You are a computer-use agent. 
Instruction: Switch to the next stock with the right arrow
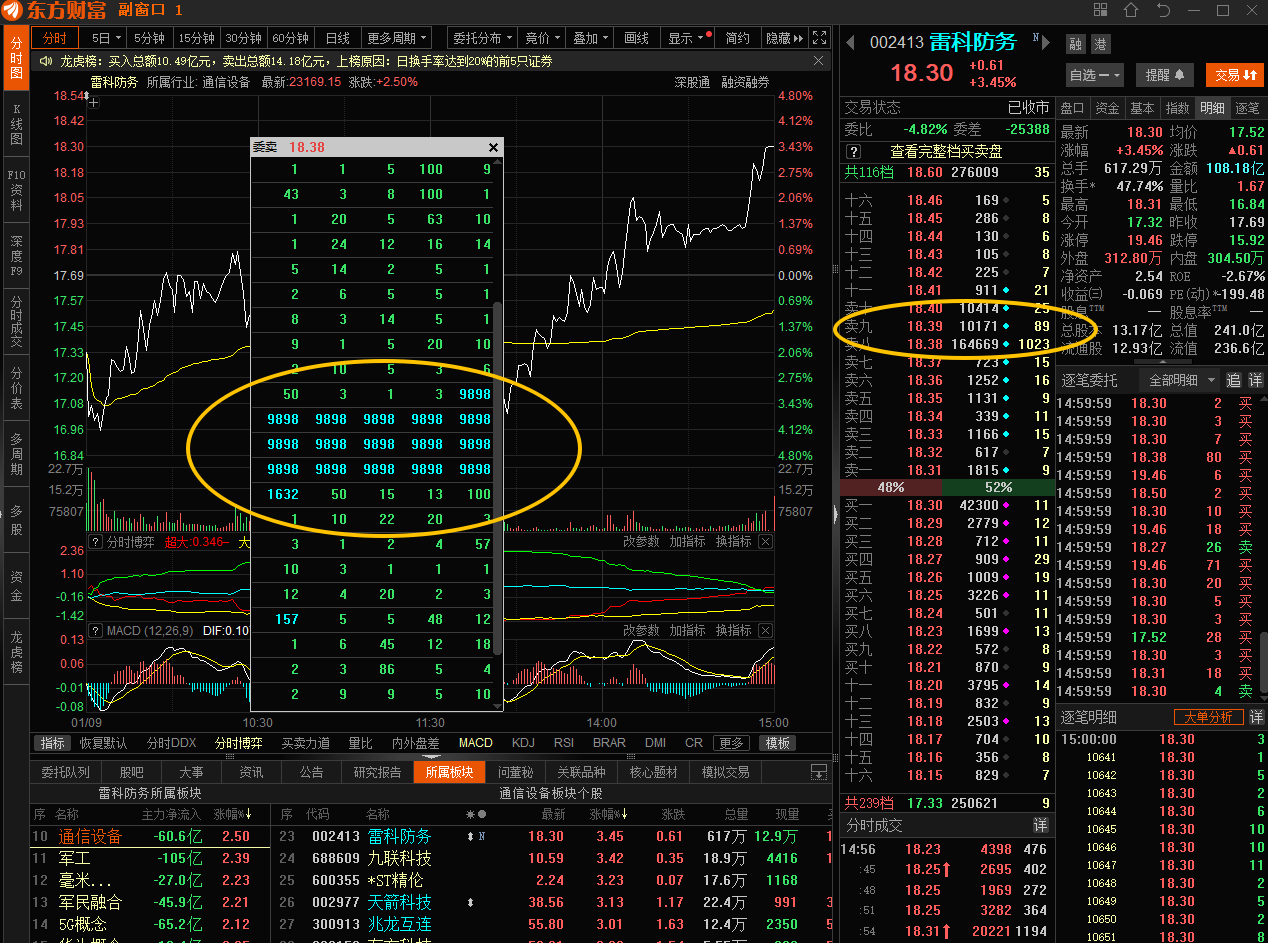tap(1045, 42)
